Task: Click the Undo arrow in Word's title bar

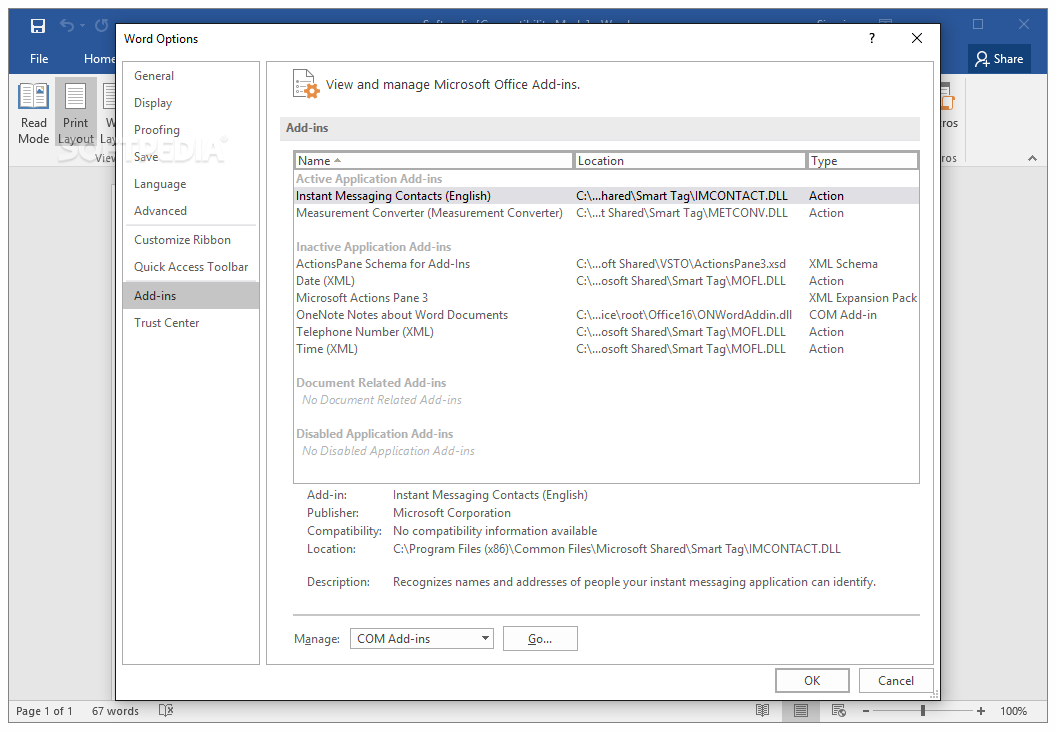Action: 67,26
